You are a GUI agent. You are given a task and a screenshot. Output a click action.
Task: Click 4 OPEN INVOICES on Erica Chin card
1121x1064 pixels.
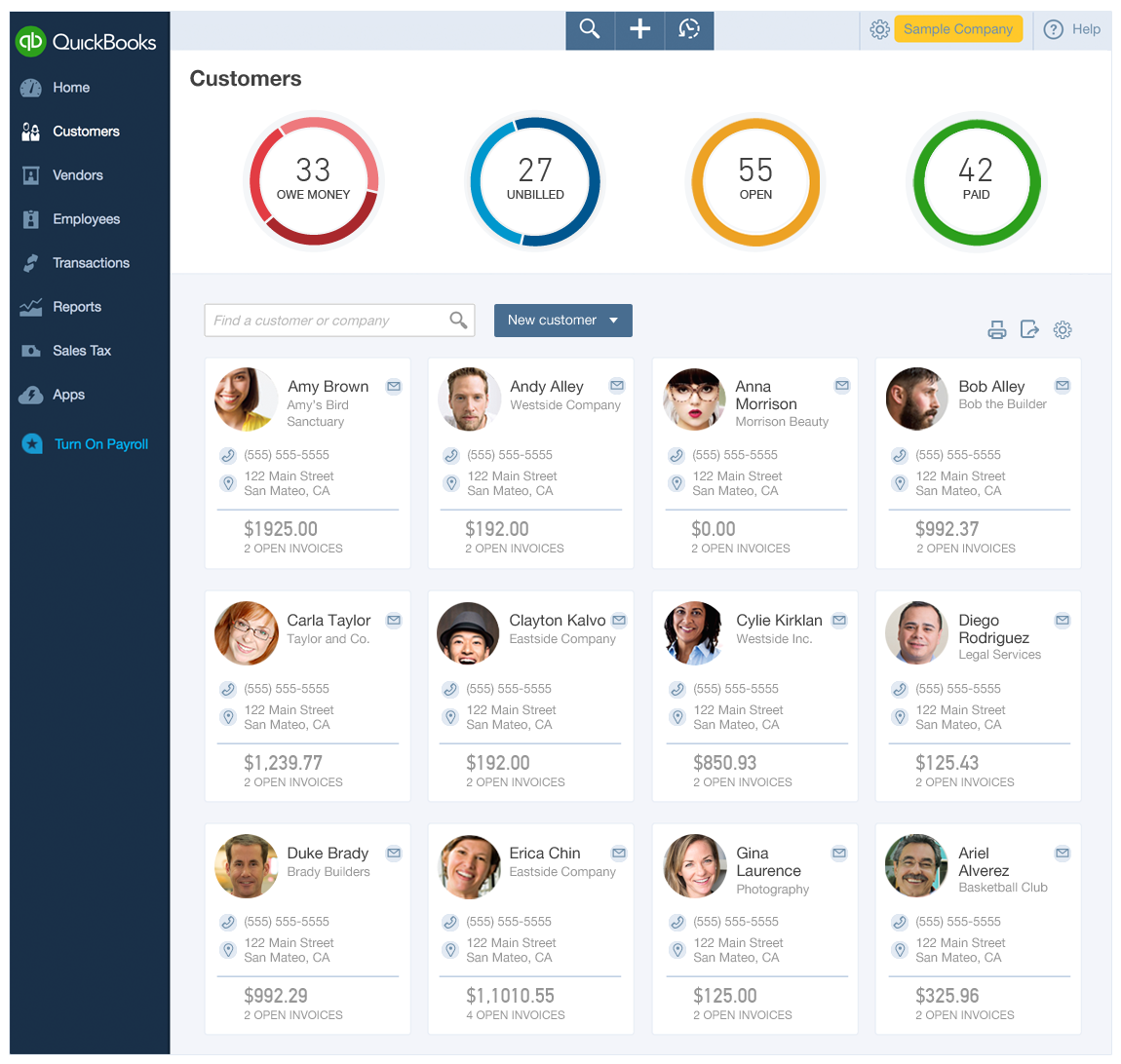(x=515, y=1014)
